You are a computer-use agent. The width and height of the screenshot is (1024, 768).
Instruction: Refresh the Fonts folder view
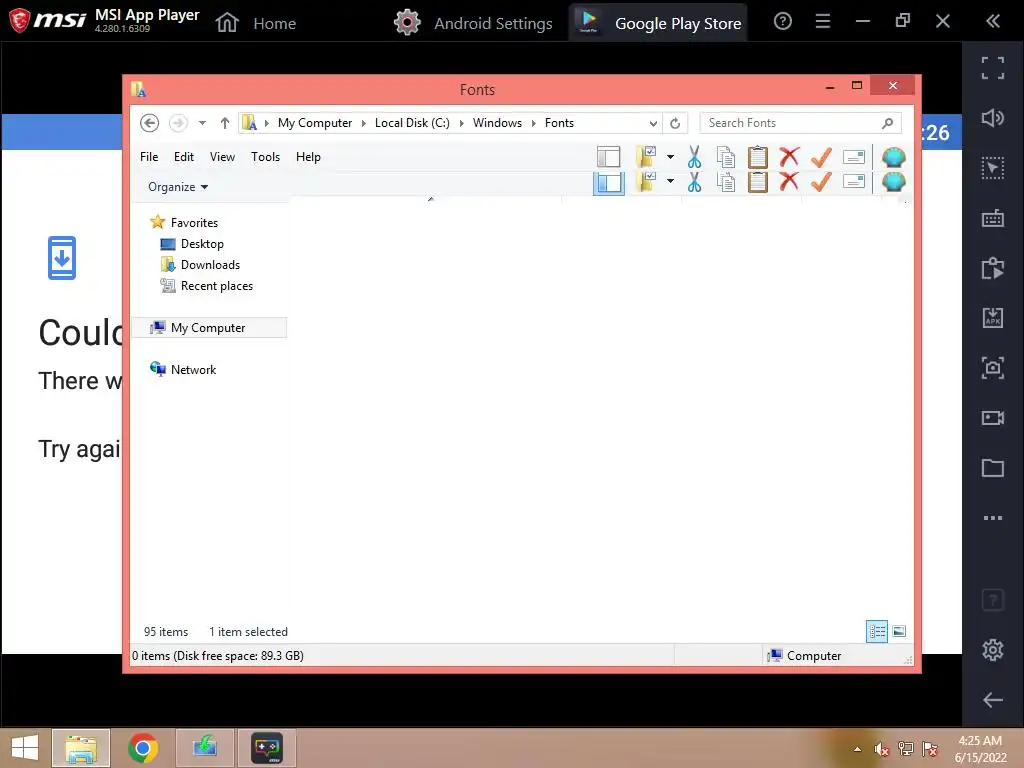pos(675,123)
